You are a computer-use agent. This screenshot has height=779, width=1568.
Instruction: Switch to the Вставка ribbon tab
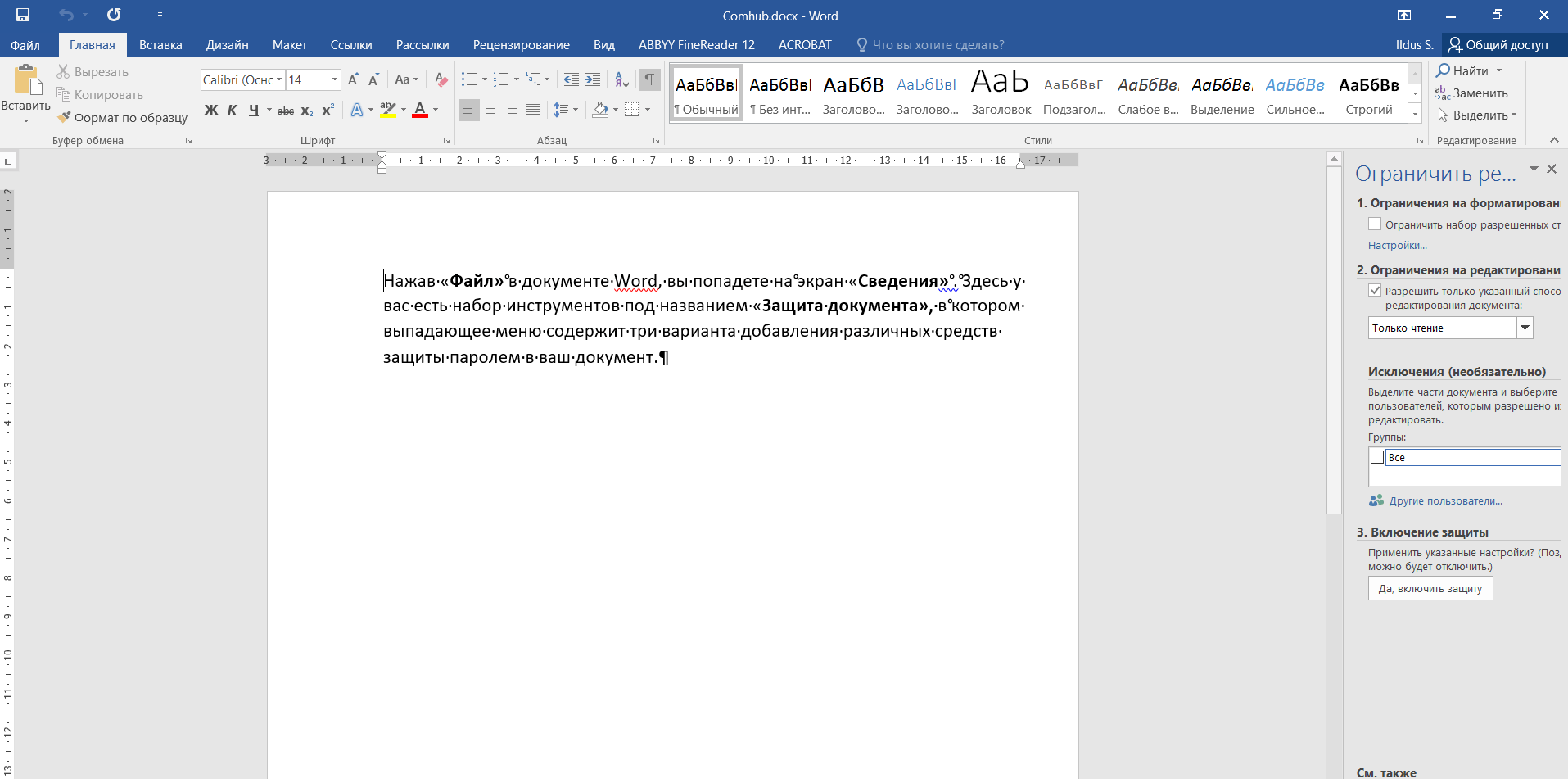tap(160, 45)
